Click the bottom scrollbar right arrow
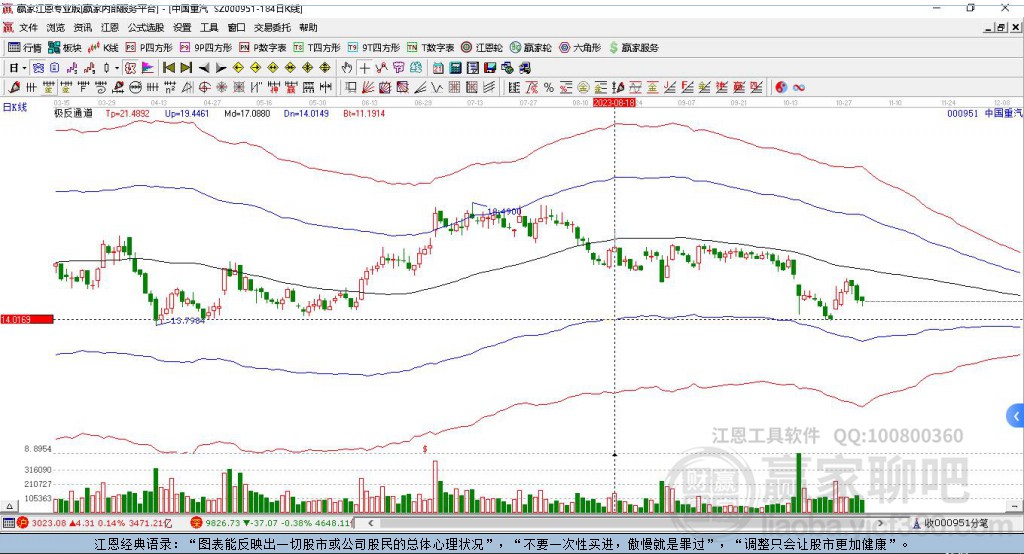The width and height of the screenshot is (1024, 554). click(x=880, y=523)
